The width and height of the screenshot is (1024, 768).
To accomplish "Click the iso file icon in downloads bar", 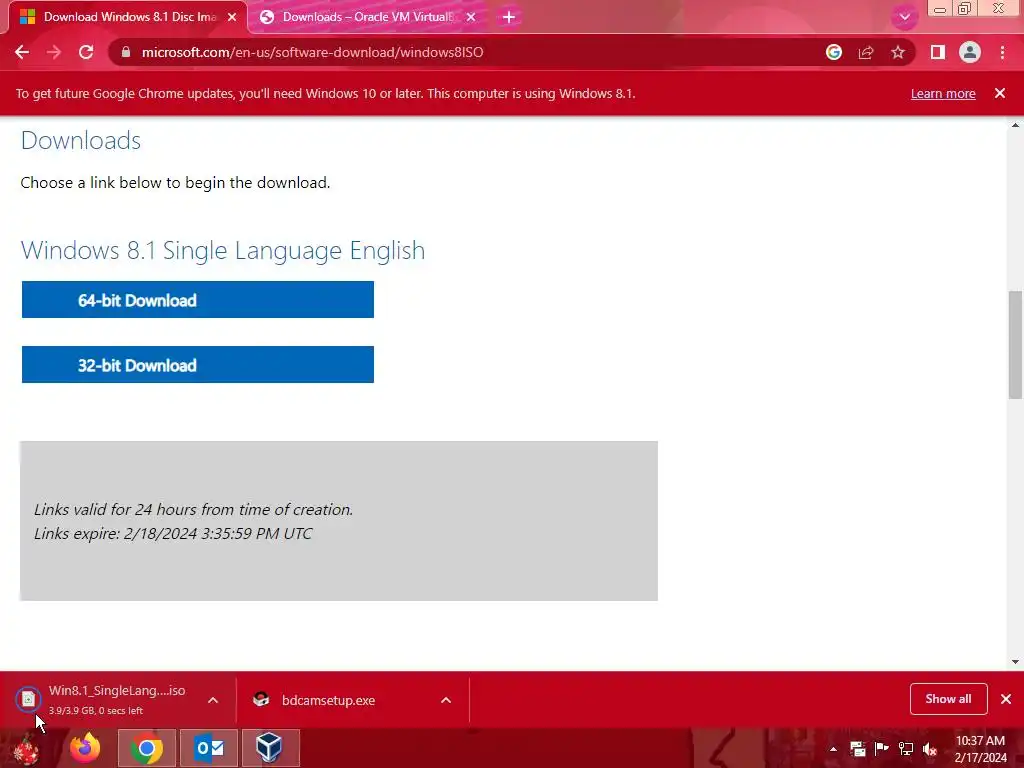I will (28, 699).
